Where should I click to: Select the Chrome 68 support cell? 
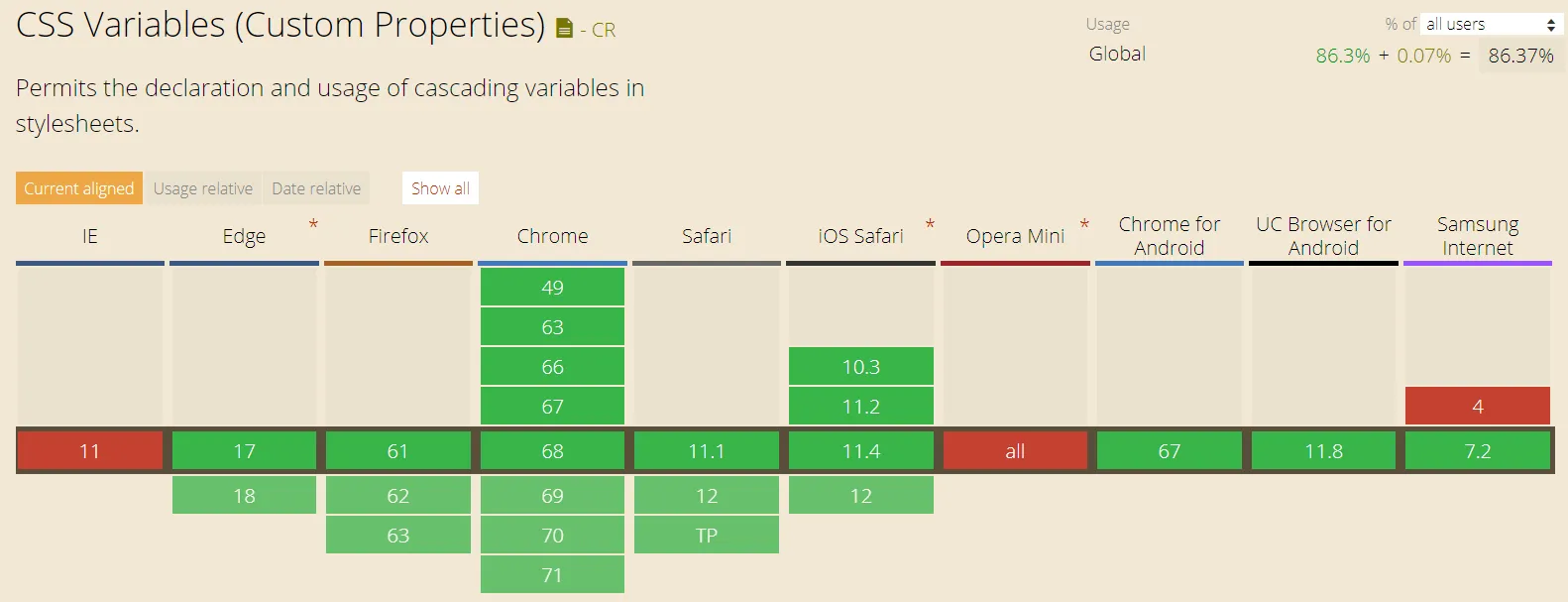click(552, 450)
